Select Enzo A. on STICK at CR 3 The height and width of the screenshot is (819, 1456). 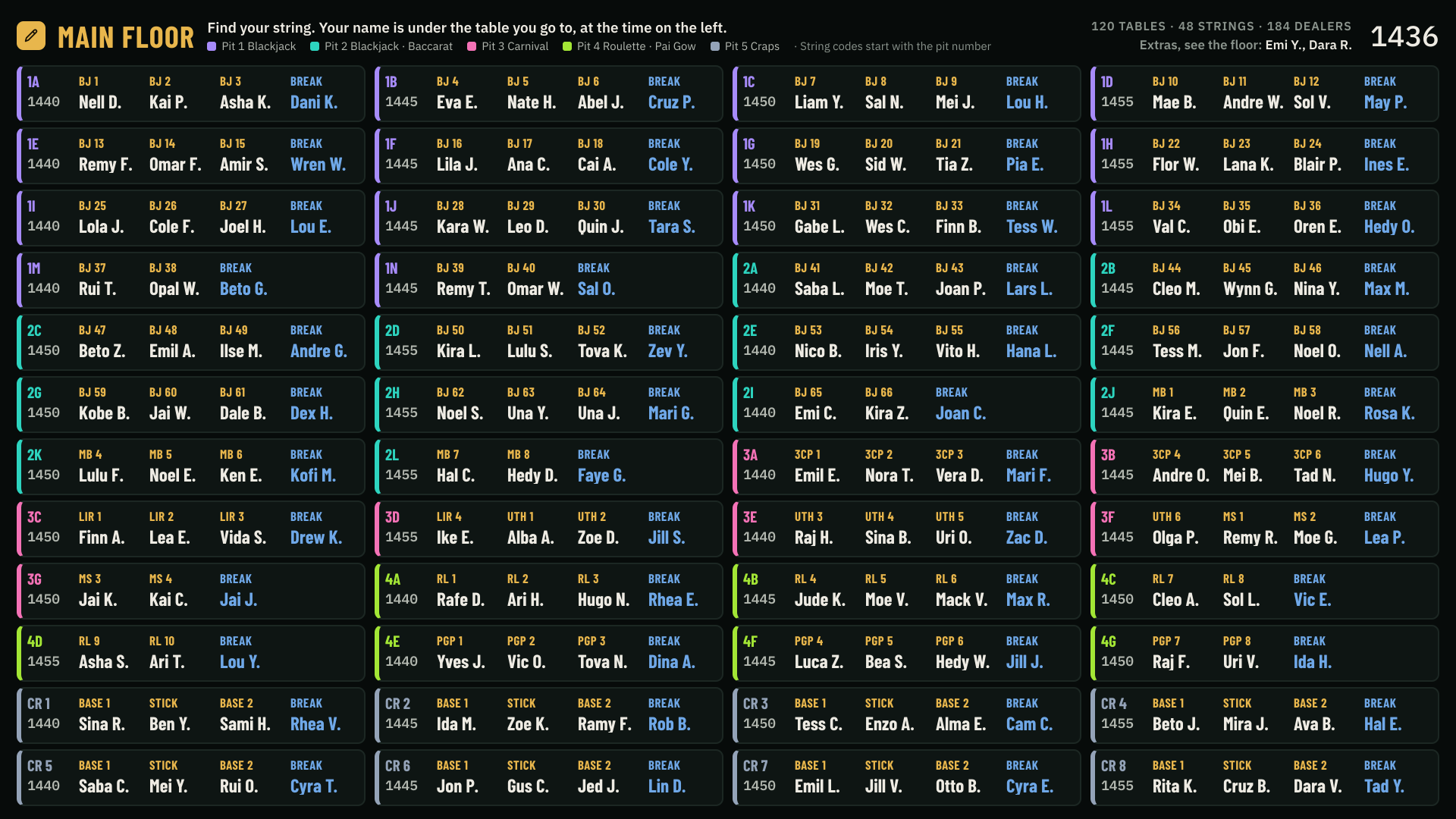point(890,724)
